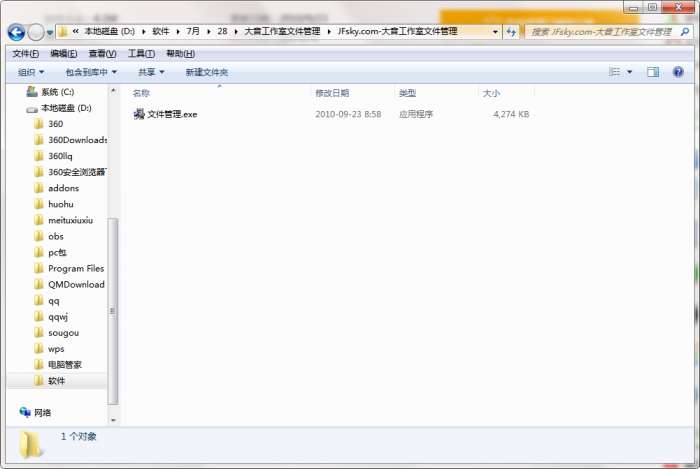Open the meituxiuxiu folder
The width and height of the screenshot is (700, 469).
point(70,220)
